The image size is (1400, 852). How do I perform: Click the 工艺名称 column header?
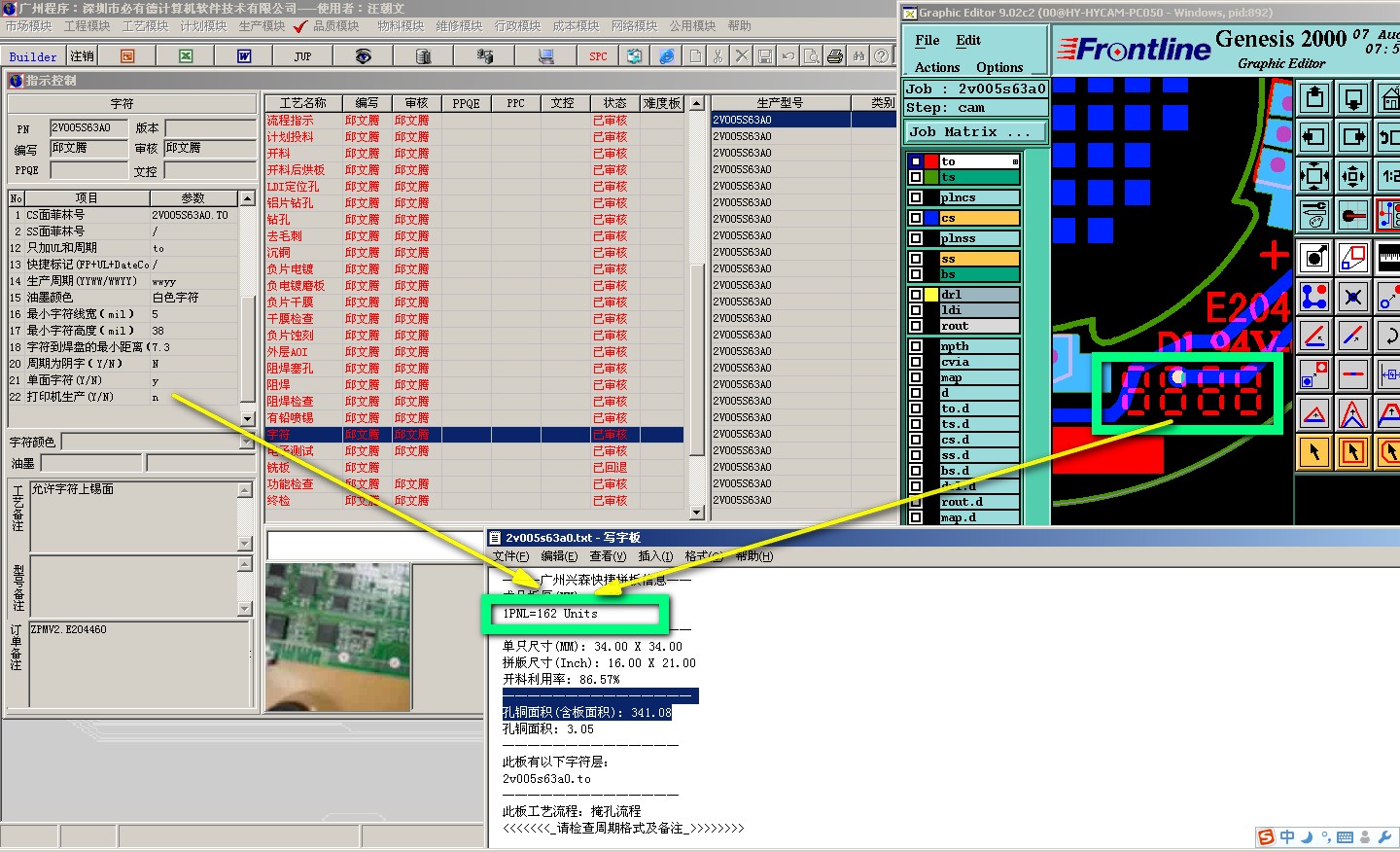coord(302,103)
